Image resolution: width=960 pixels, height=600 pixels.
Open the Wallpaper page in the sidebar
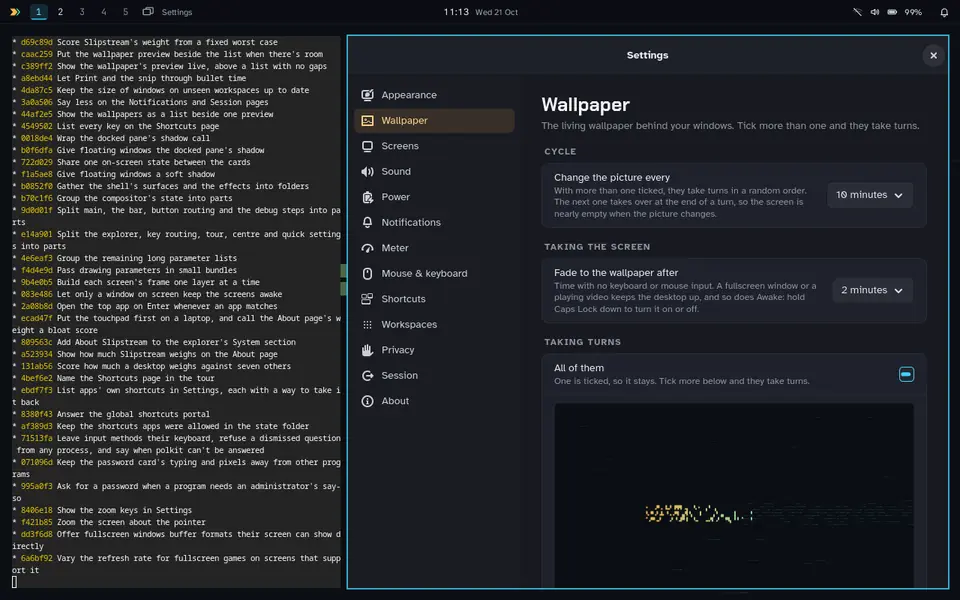point(434,121)
